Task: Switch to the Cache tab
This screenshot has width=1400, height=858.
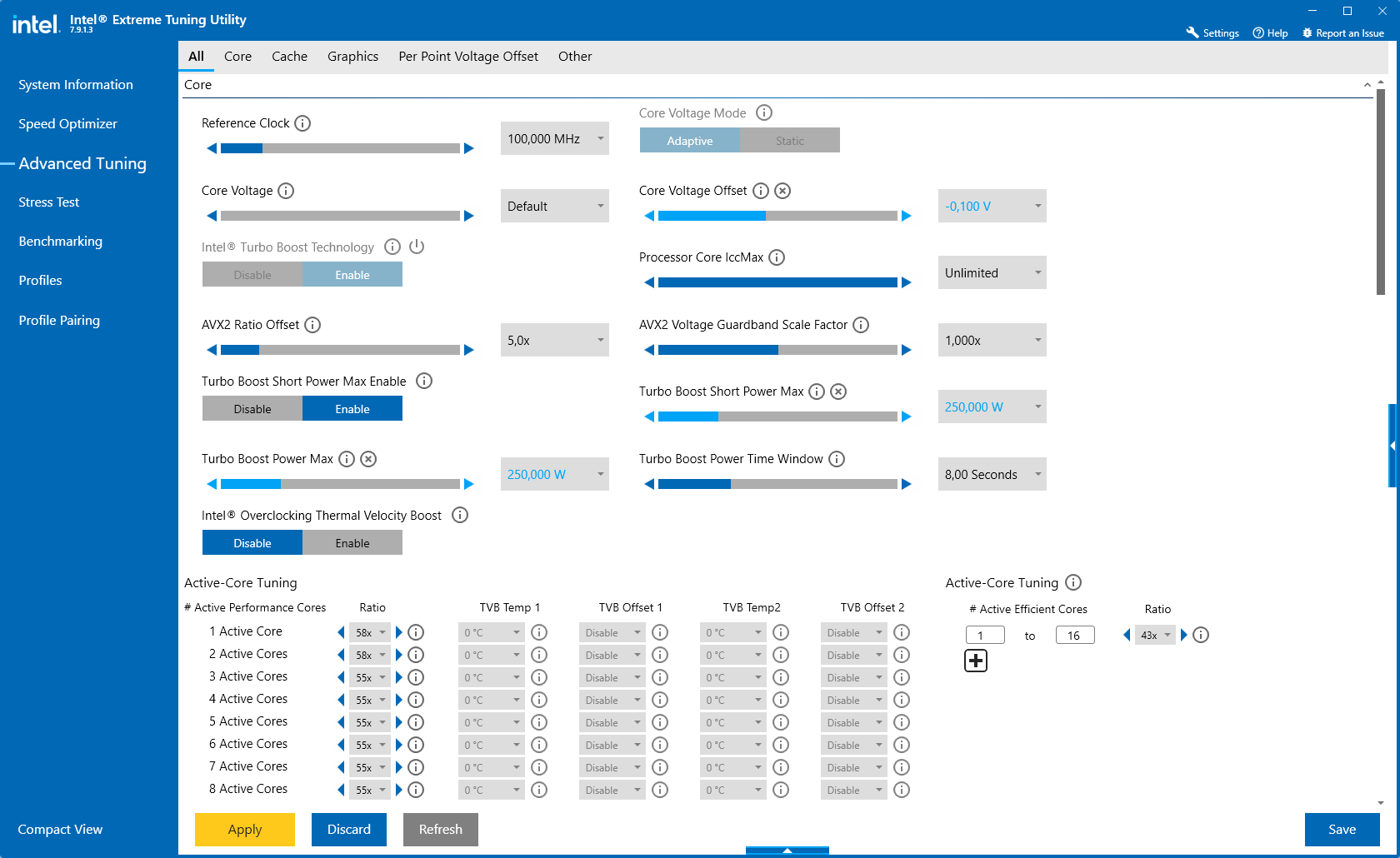Action: [x=289, y=56]
